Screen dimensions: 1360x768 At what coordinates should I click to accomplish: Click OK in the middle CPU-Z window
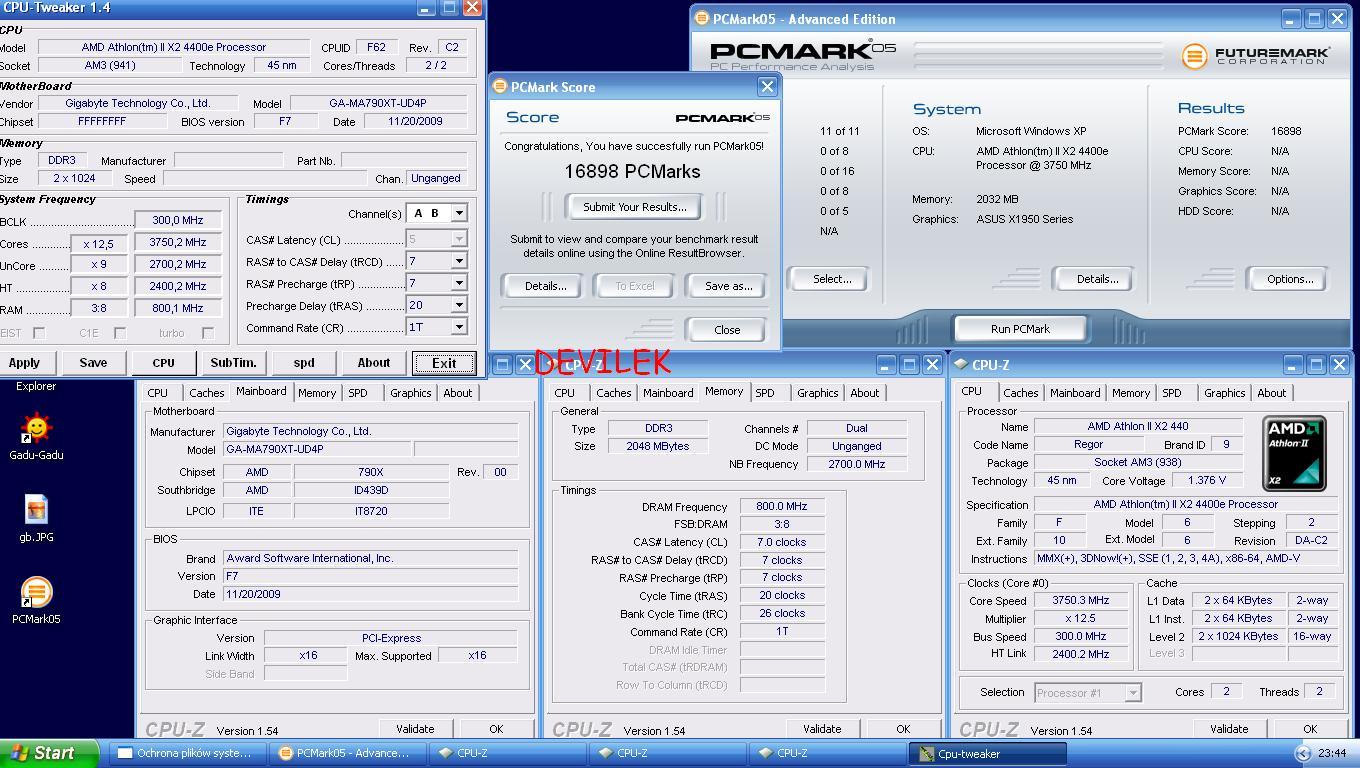[903, 729]
